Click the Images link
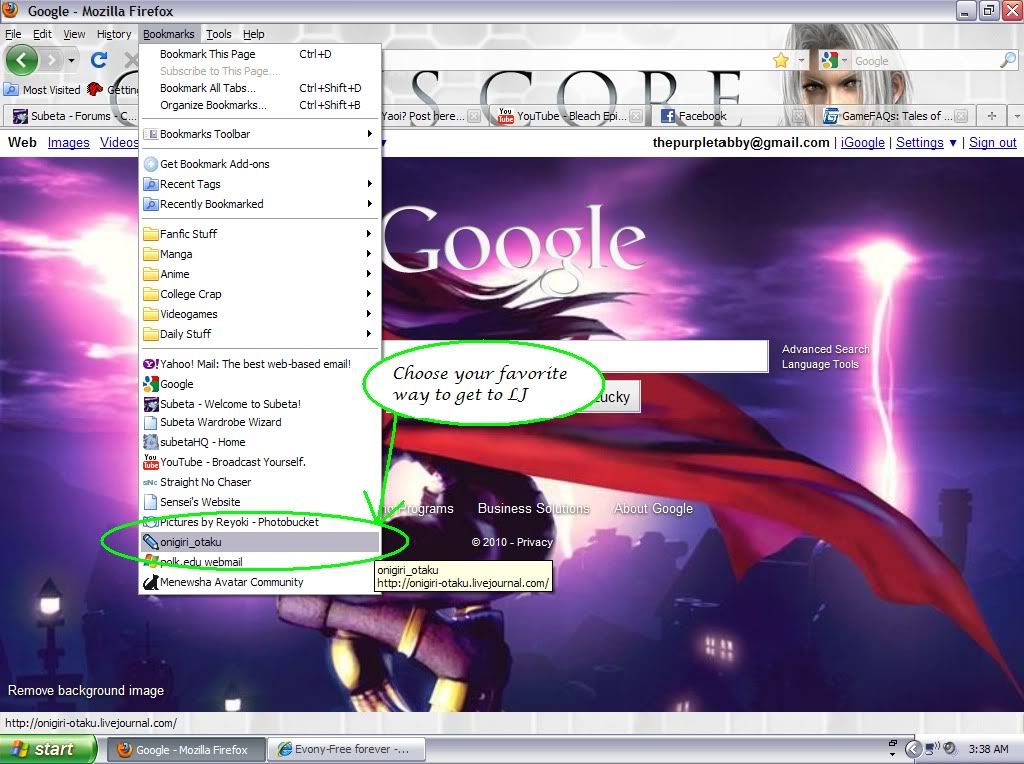The width and height of the screenshot is (1024, 764). pos(69,142)
